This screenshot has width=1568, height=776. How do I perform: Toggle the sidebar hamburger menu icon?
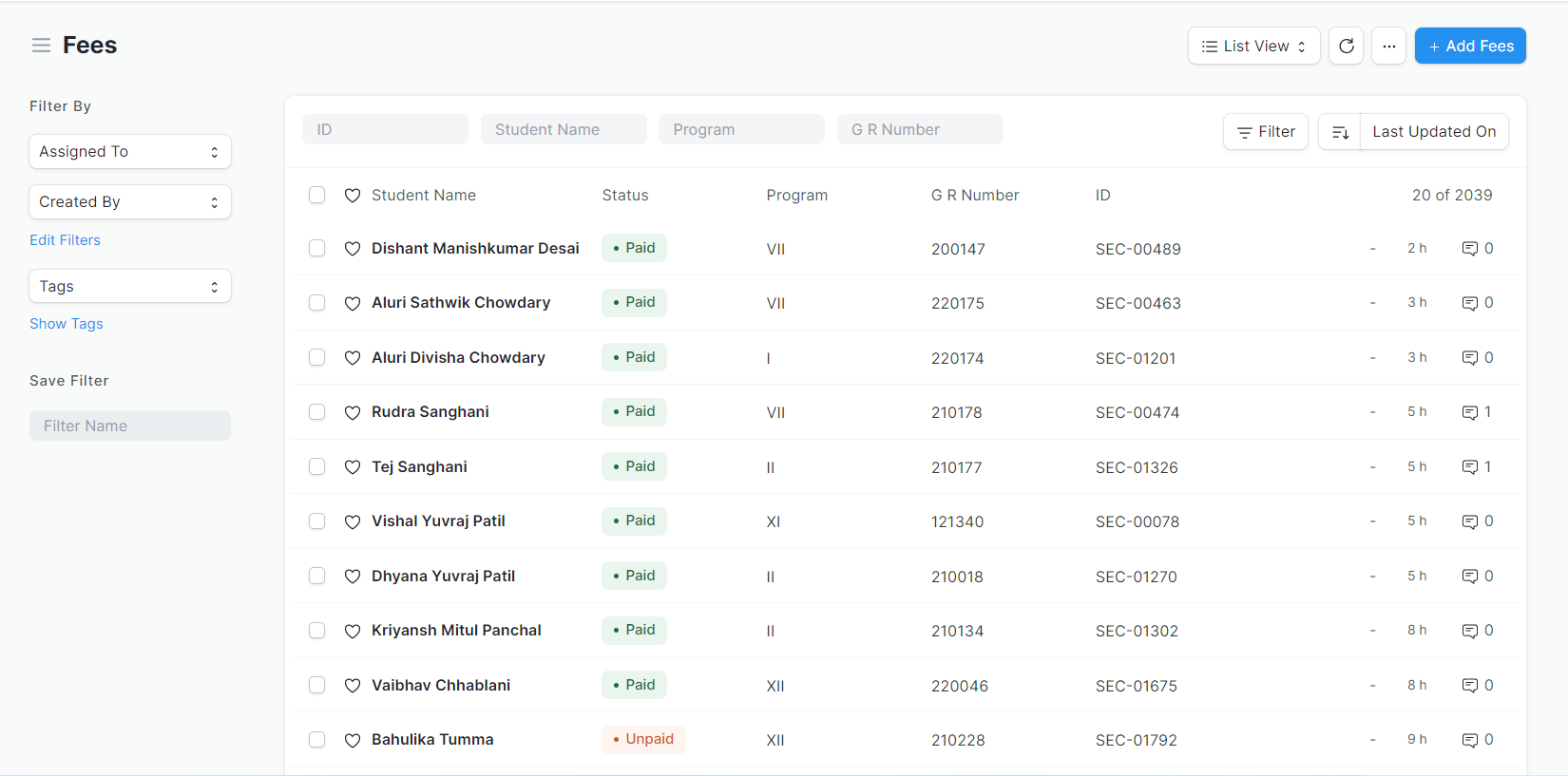[x=41, y=46]
